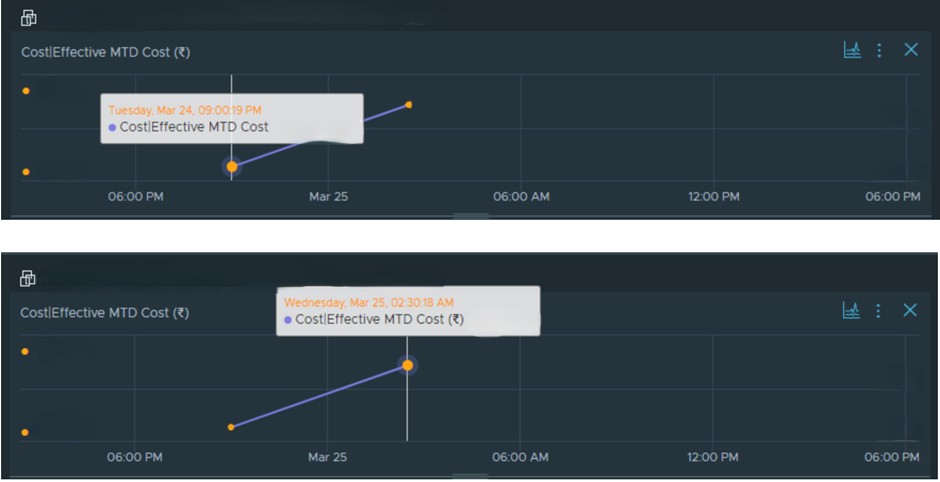
Task: Select the highlighted Mar 24 data point in upper chart
Action: (x=232, y=166)
